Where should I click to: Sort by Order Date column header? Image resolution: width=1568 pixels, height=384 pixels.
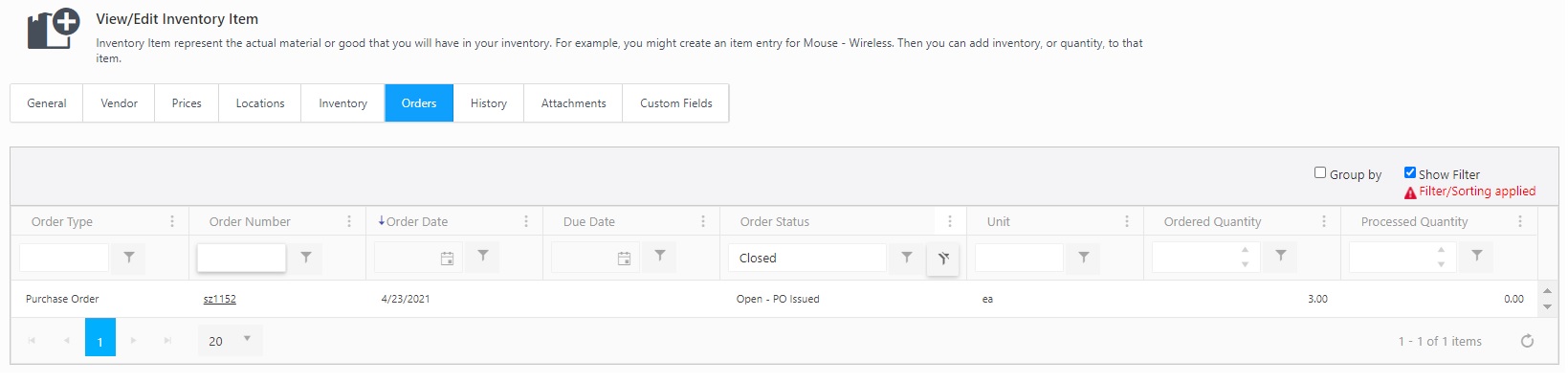coord(417,221)
